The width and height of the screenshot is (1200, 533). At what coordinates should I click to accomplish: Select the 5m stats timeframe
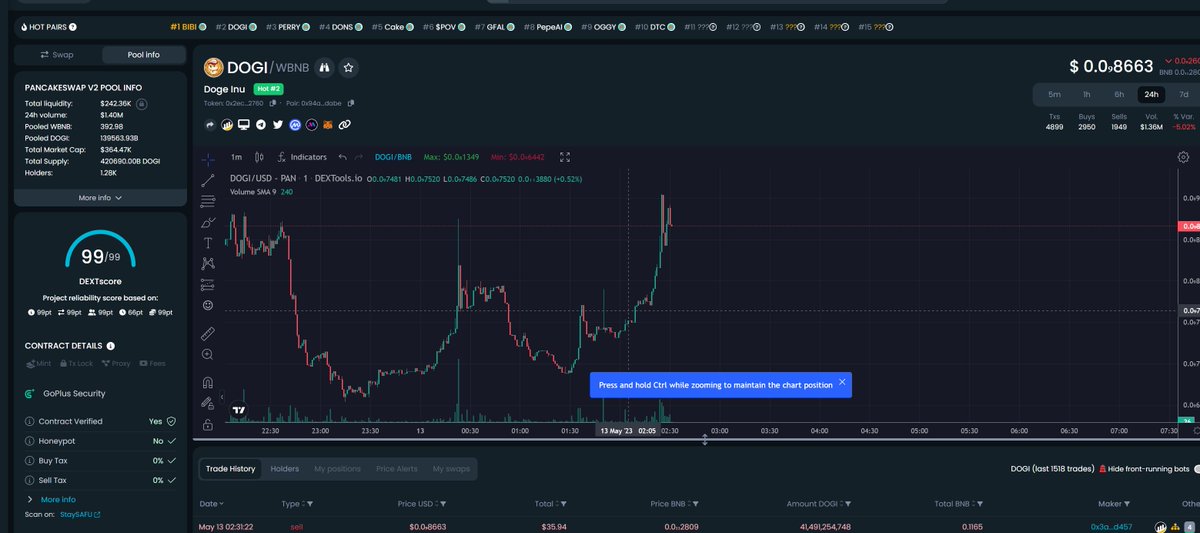click(x=1054, y=94)
